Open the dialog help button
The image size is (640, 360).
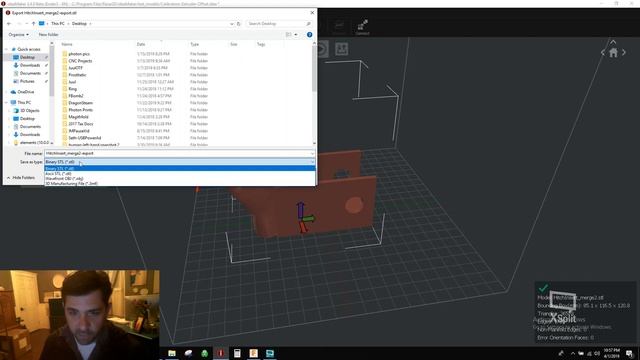click(309, 35)
